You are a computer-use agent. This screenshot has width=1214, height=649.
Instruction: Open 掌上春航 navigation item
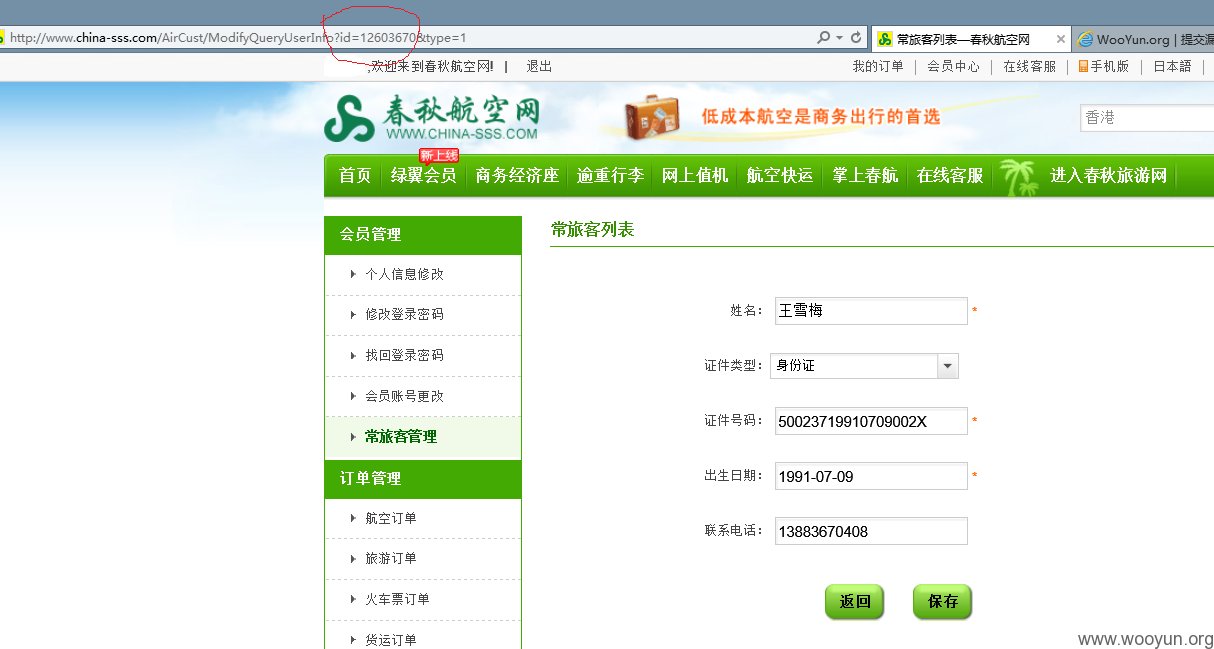pos(865,176)
